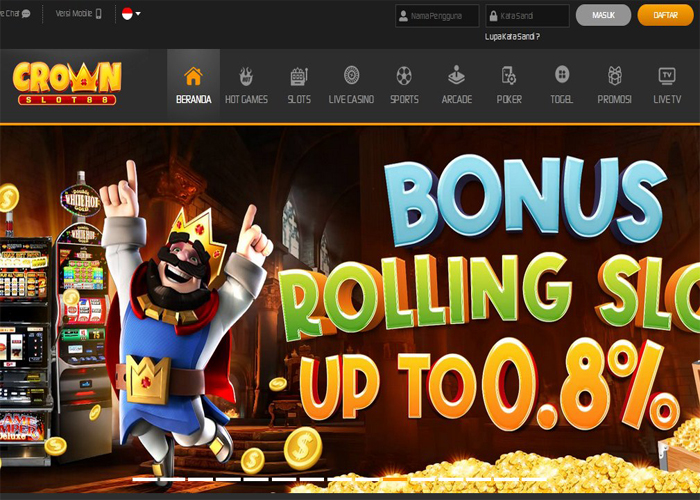Open the Indonesian flag language dropdown
The height and width of the screenshot is (500, 700).
(131, 14)
